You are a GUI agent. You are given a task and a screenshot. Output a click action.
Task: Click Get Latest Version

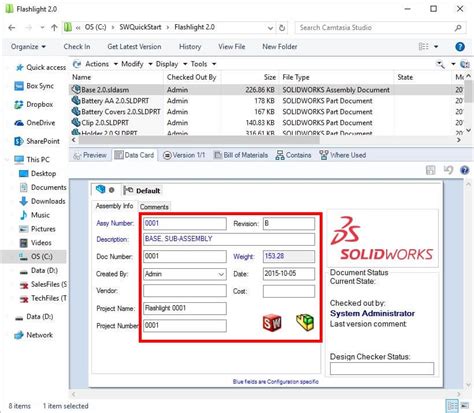point(134,47)
